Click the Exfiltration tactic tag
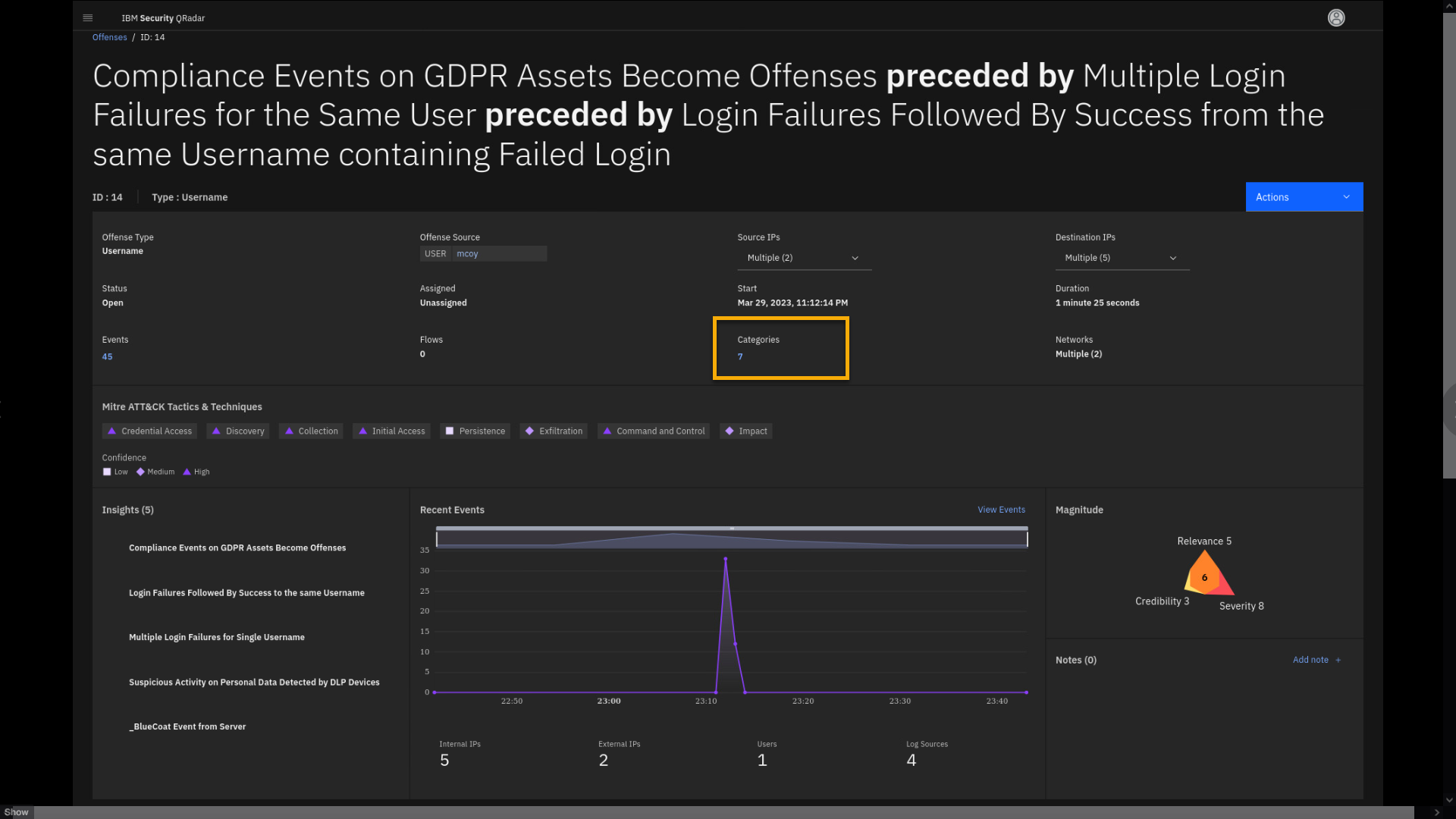 pyautogui.click(x=554, y=431)
